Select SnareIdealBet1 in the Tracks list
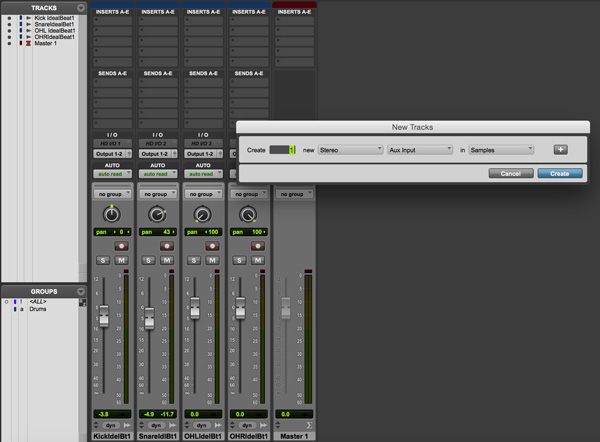The width and height of the screenshot is (600, 442). pyautogui.click(x=54, y=24)
